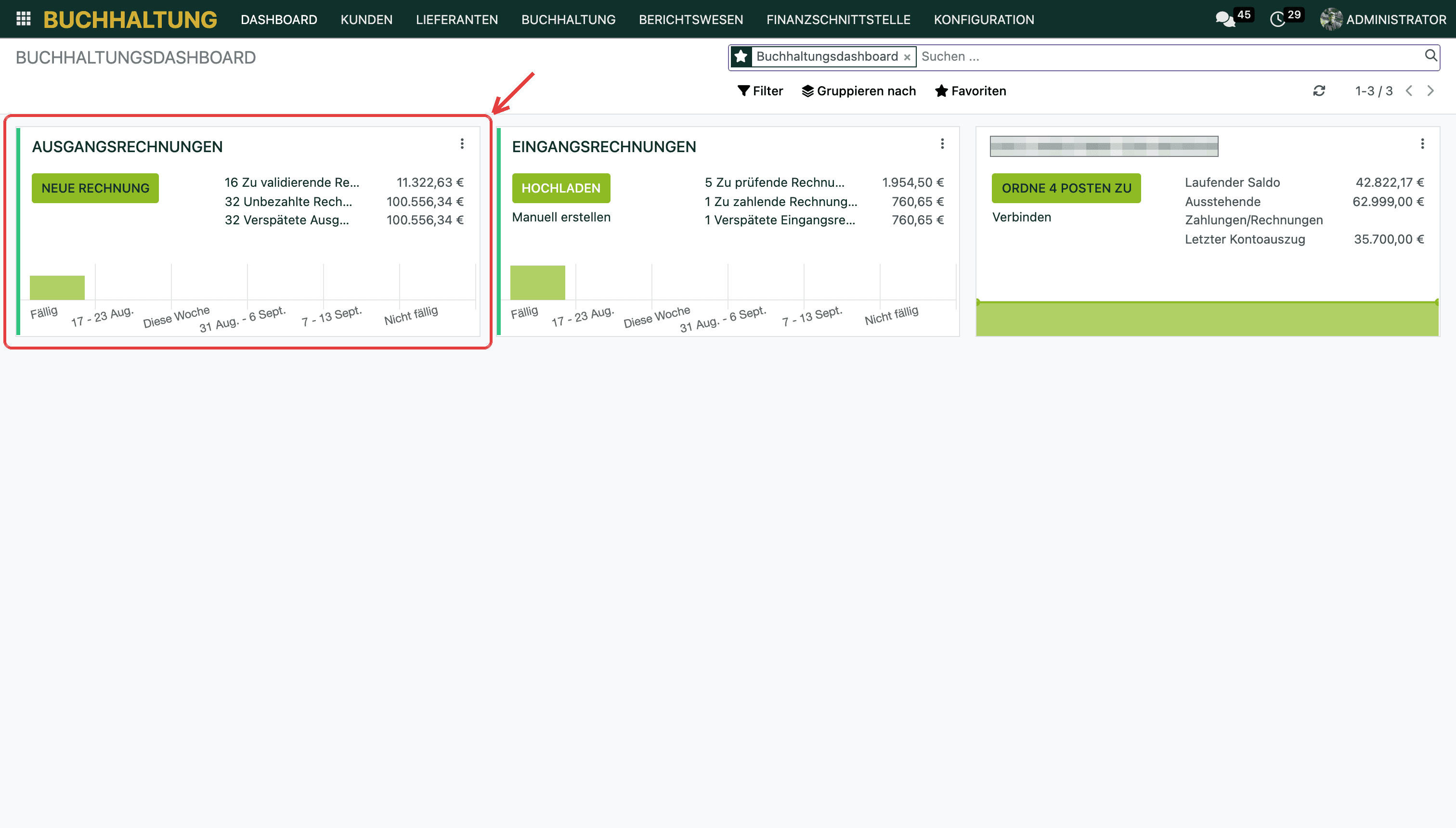Screen dimensions: 1456x828
Task: Click the Fällig bar in Eingangsrechnungen chart
Action: pos(537,282)
